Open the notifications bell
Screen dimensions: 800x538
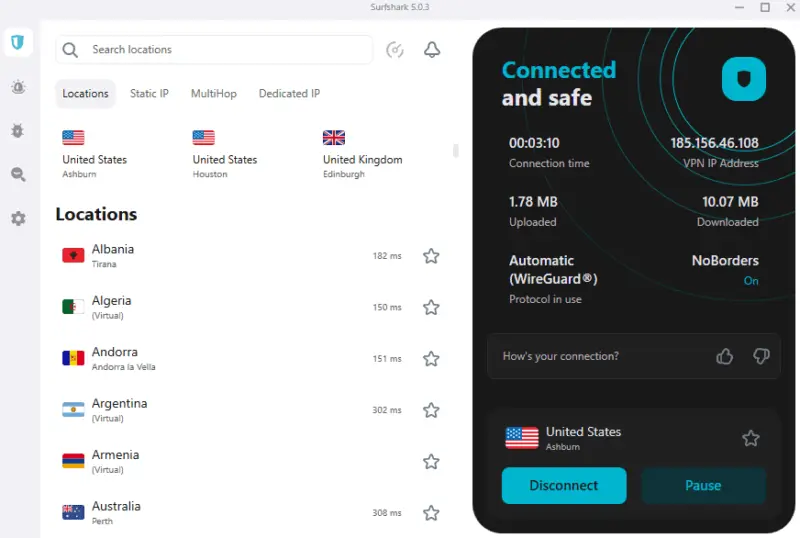pos(432,50)
